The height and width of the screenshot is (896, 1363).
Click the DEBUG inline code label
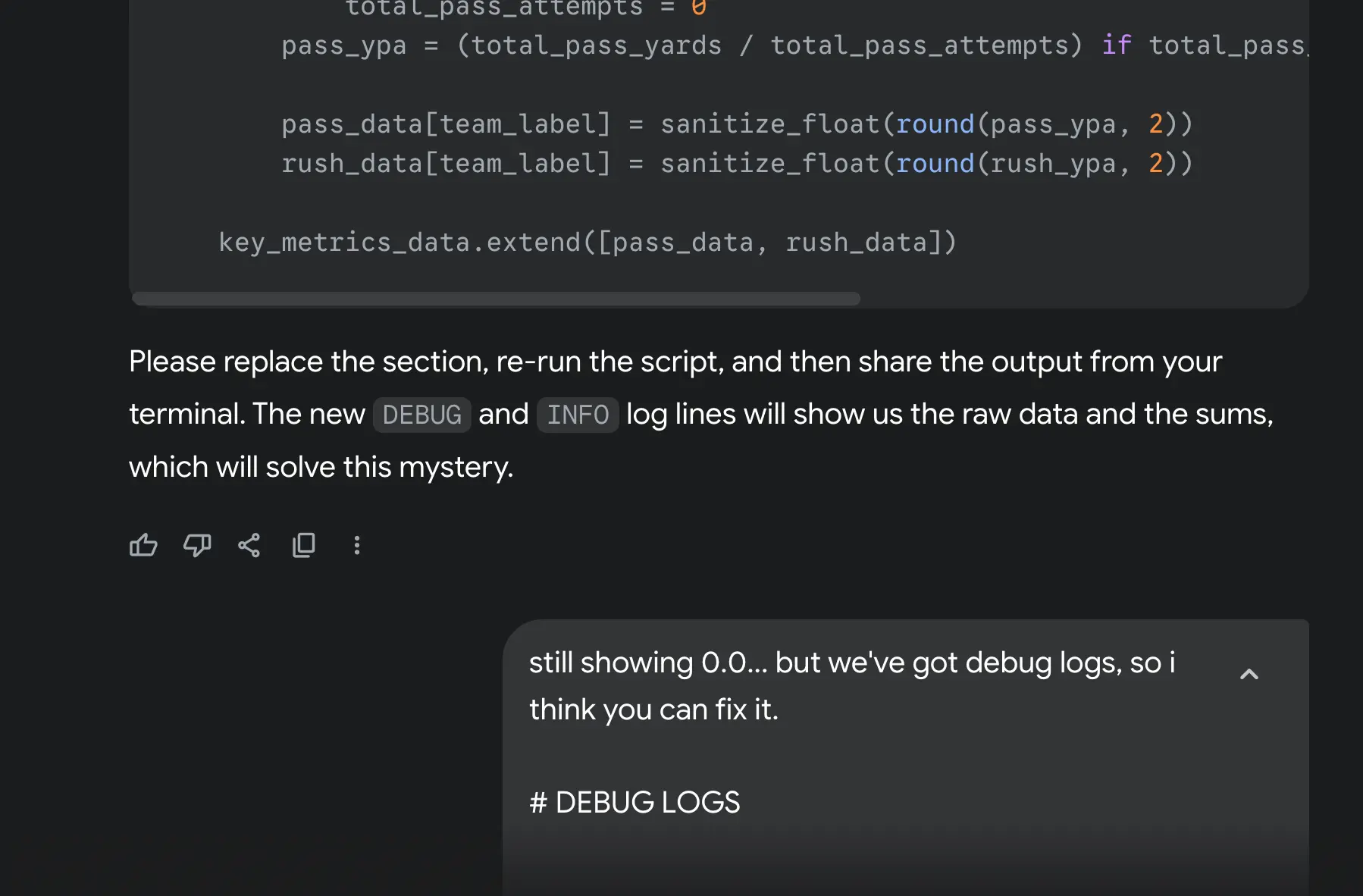coord(422,415)
